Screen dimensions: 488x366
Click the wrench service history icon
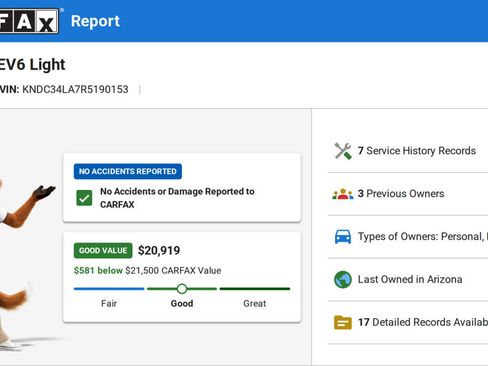(343, 151)
